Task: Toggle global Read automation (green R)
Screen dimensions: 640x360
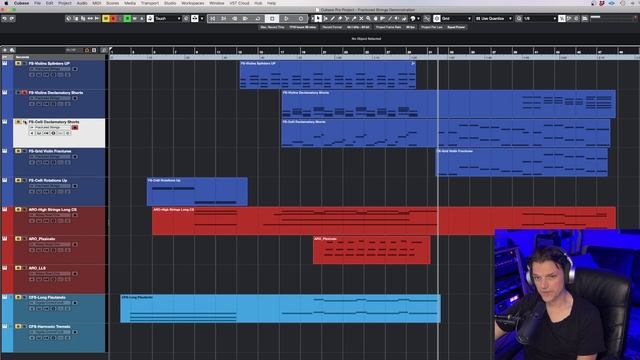Action: (x=127, y=18)
